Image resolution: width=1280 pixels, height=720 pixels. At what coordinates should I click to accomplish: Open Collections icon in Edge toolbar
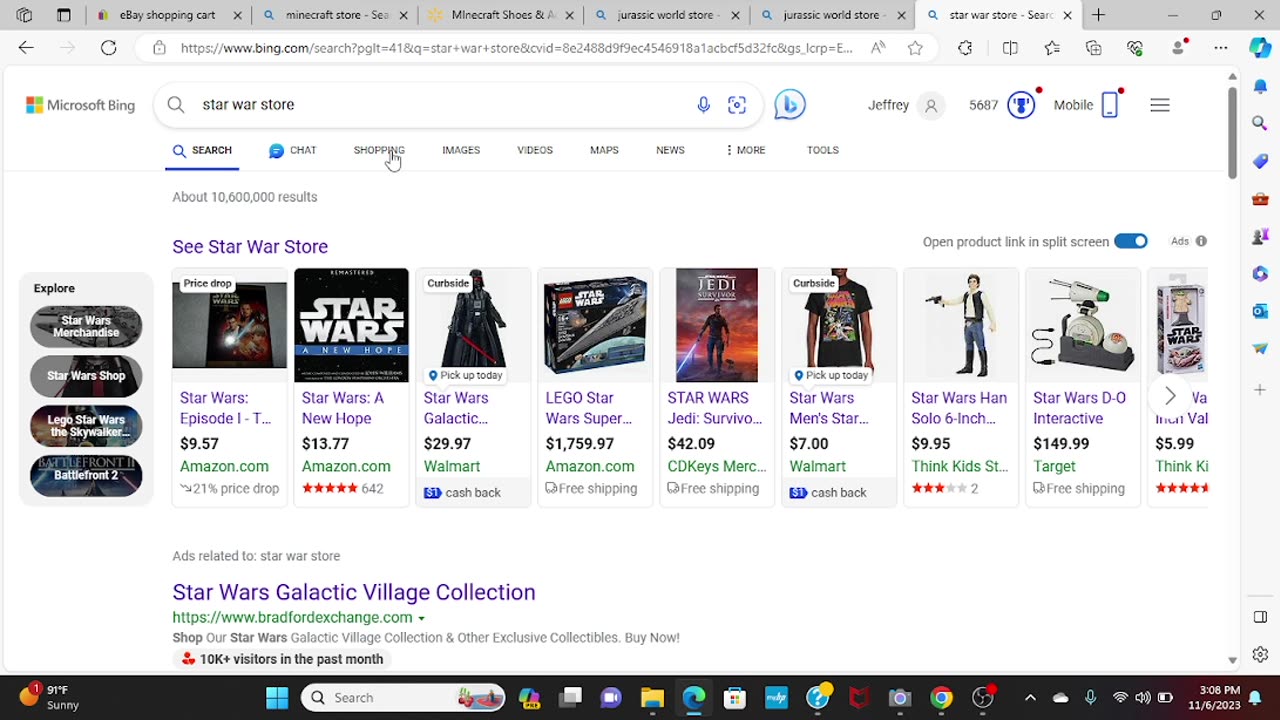(1094, 47)
